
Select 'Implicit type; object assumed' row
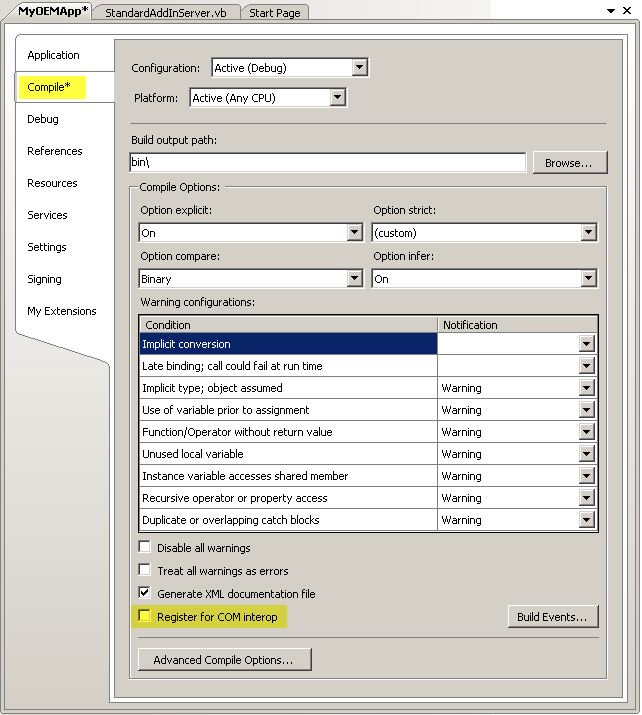coord(288,388)
